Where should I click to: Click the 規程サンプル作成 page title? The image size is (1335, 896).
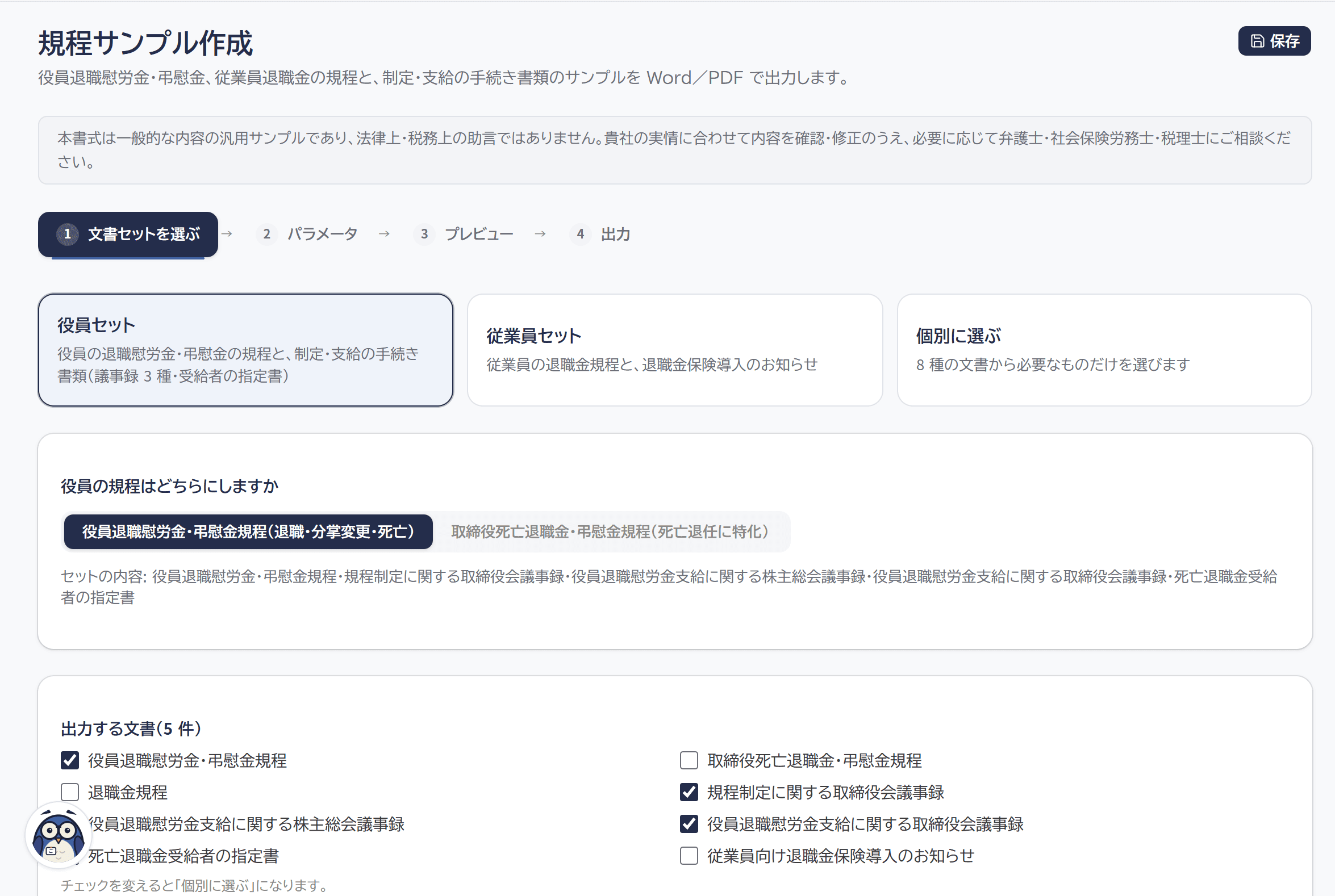pyautogui.click(x=146, y=43)
